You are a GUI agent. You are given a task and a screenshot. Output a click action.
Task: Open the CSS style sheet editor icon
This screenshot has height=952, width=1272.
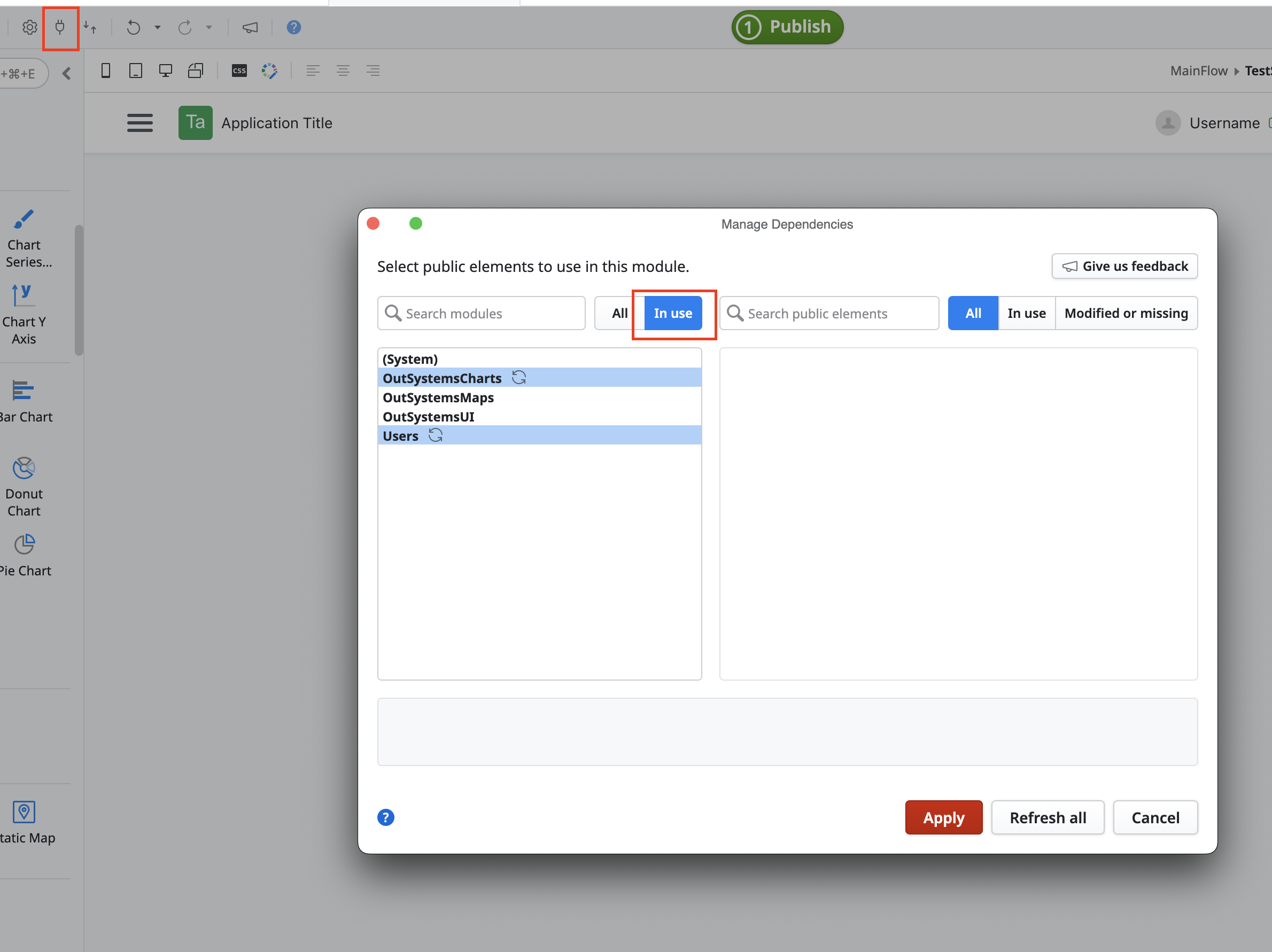239,70
